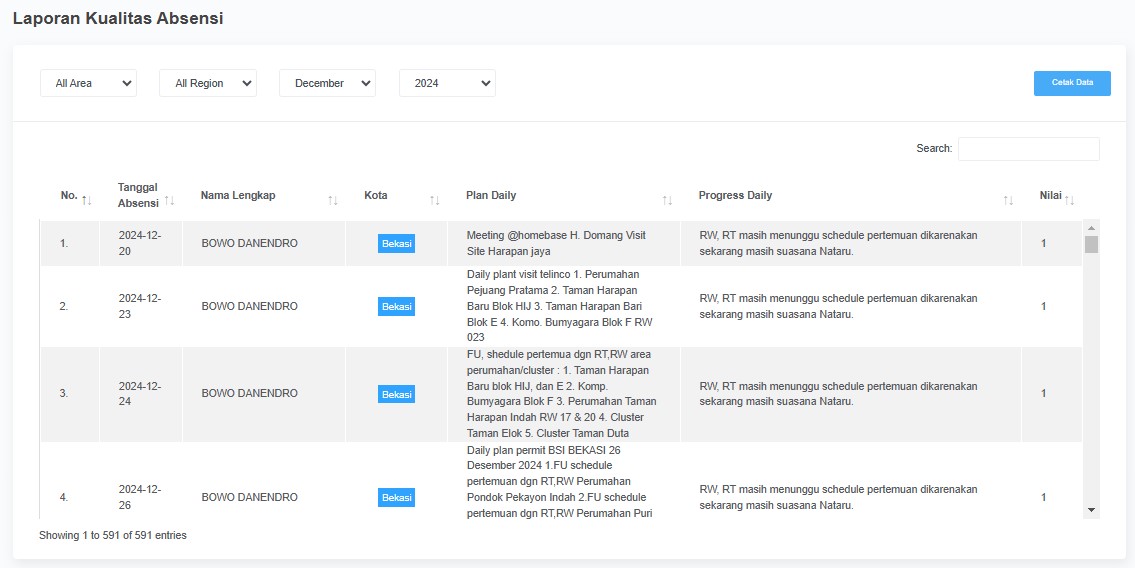Sort by Progress Daily arrows icon
The width and height of the screenshot is (1135, 568).
(1008, 201)
